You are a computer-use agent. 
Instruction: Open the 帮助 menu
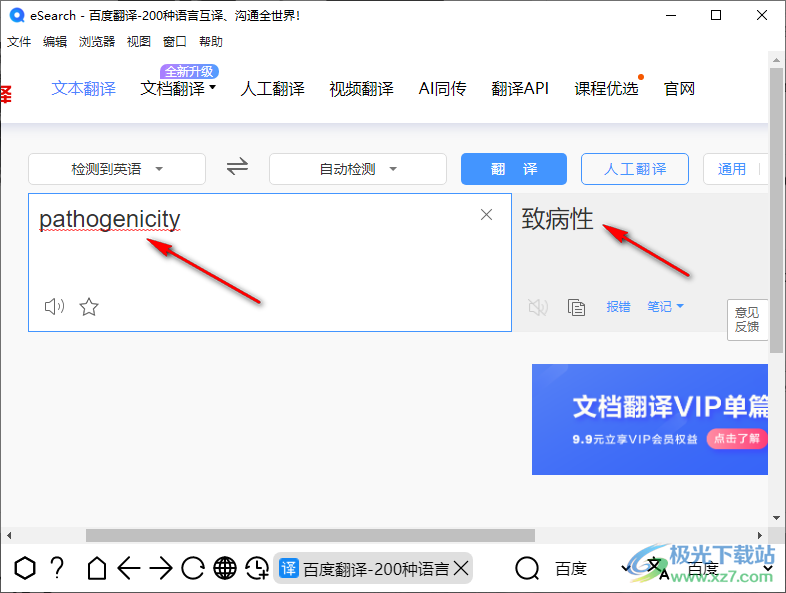click(211, 42)
